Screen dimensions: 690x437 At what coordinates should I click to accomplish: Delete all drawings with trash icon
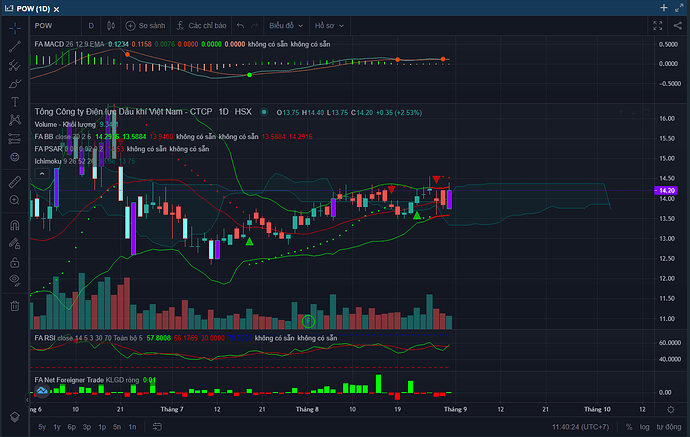tap(15, 305)
